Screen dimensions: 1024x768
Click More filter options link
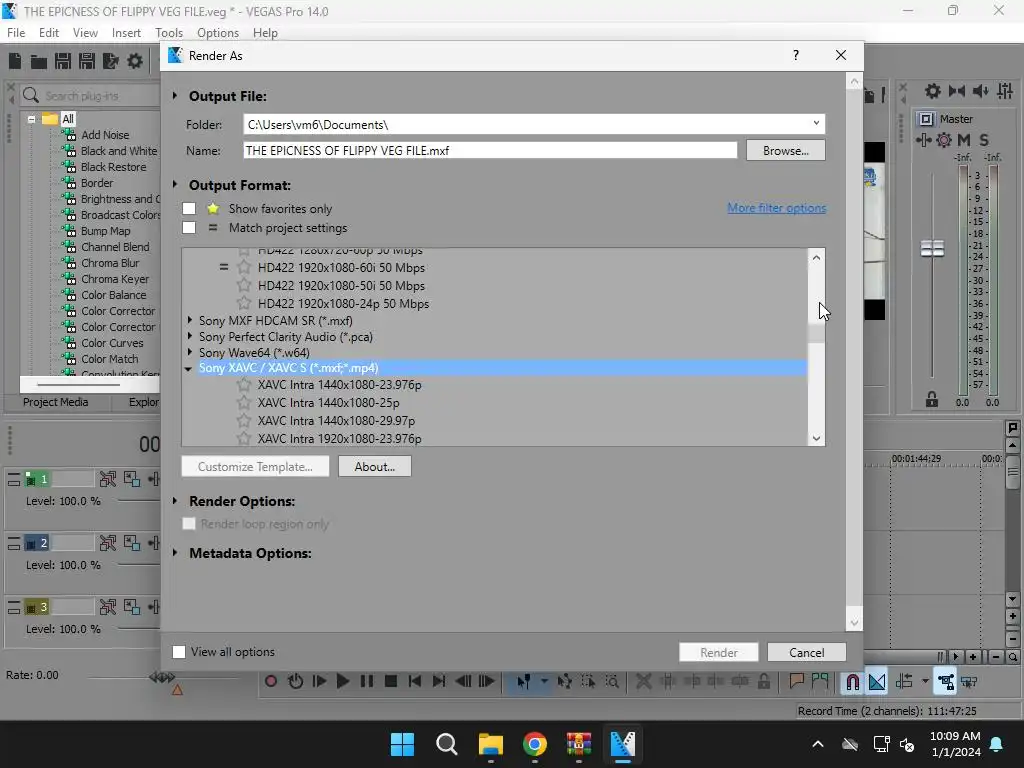[776, 208]
